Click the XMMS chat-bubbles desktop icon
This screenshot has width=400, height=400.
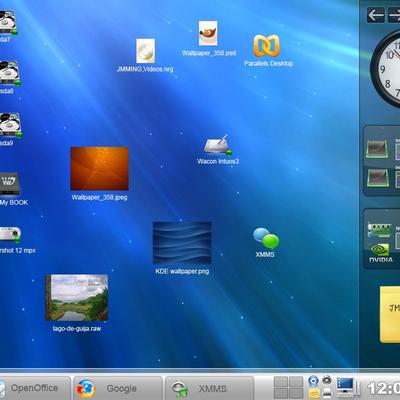[266, 239]
